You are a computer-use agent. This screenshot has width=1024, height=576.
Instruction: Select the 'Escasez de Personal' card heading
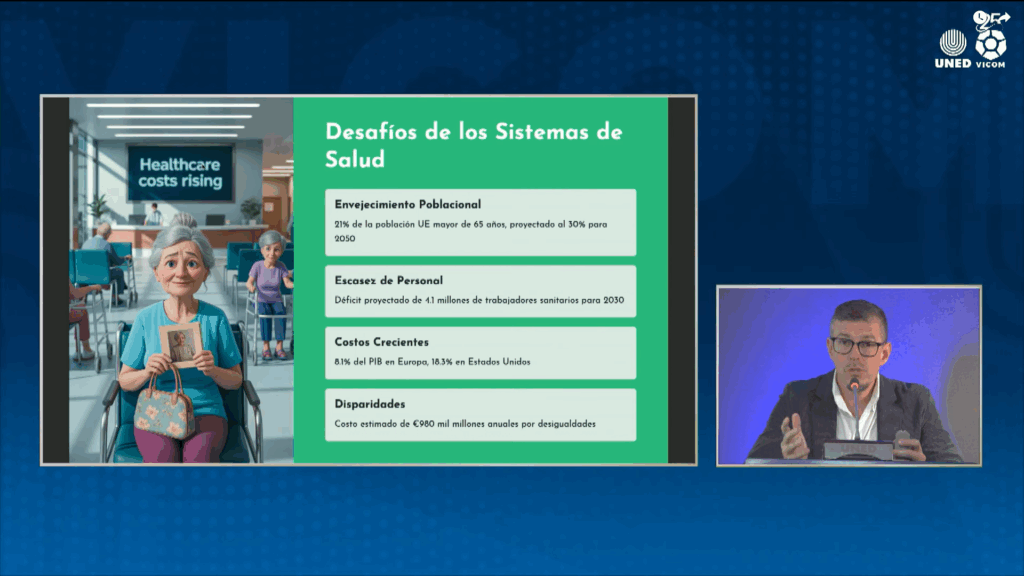388,280
